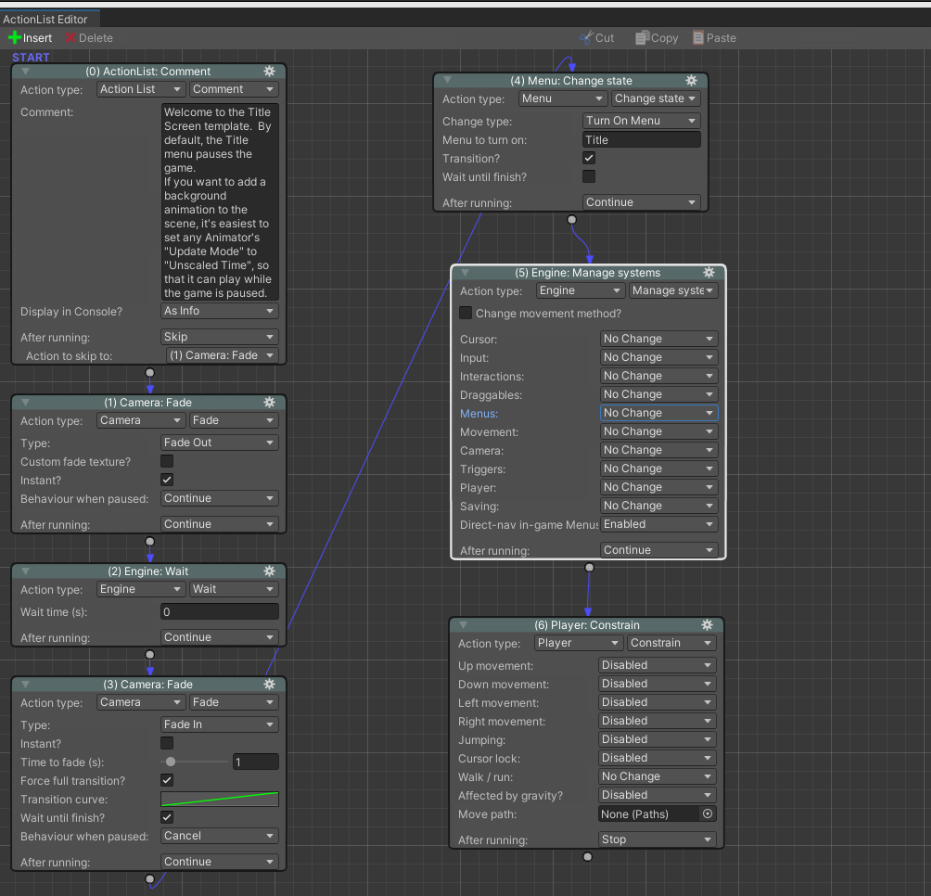
Task: Collapse the (0) ActionList: Comment node
Action: pos(26,71)
